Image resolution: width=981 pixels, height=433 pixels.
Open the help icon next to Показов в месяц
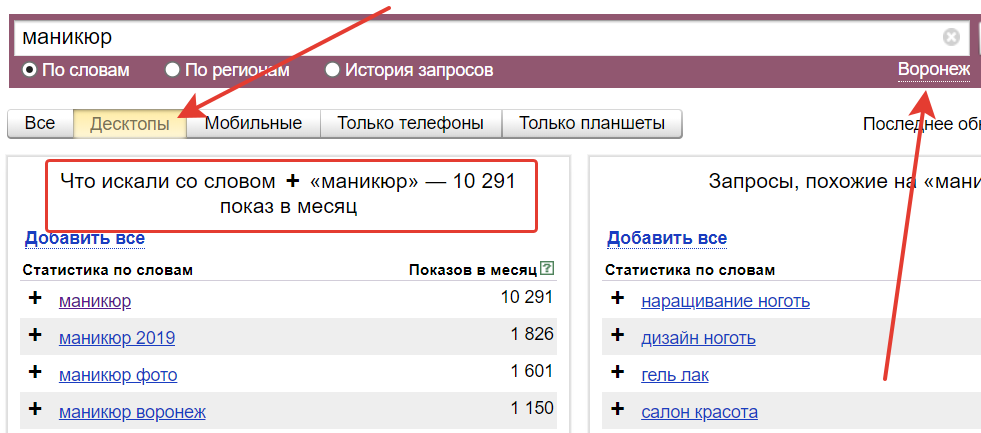coord(547,269)
